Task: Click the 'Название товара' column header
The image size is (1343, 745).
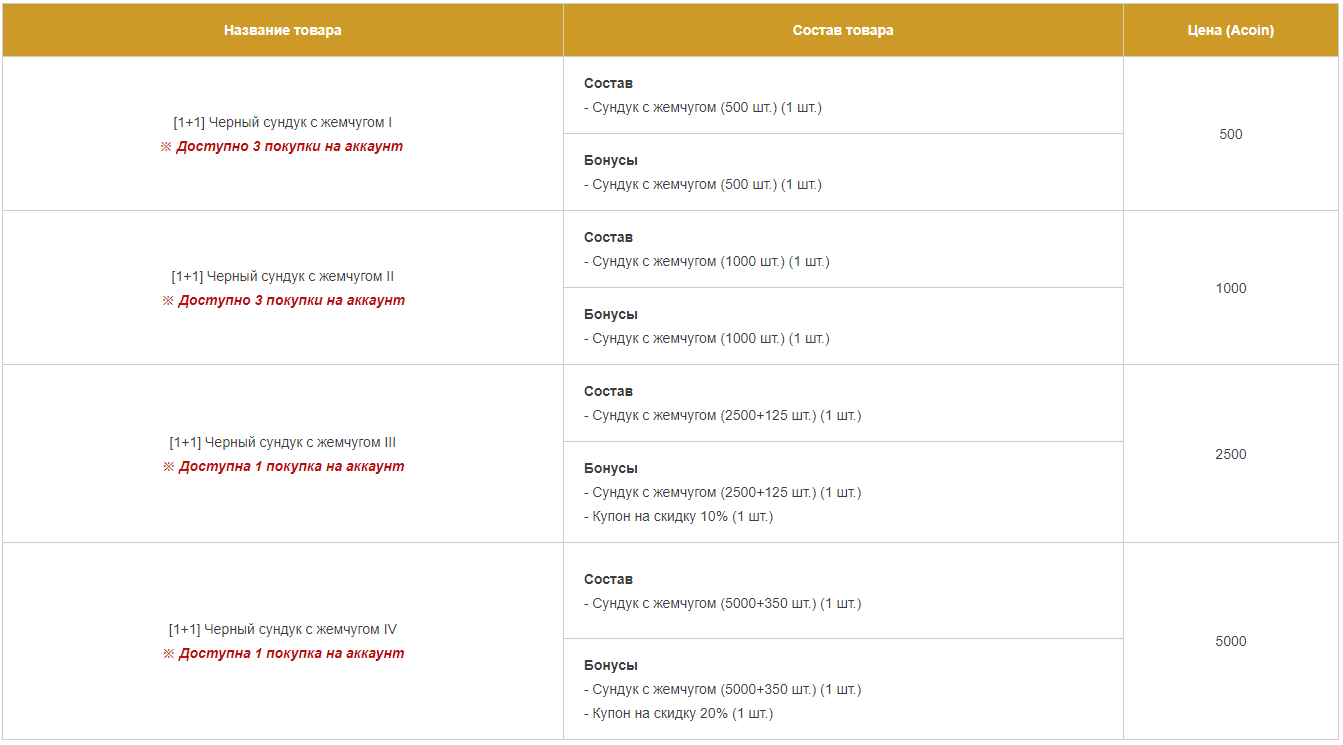Action: (283, 30)
